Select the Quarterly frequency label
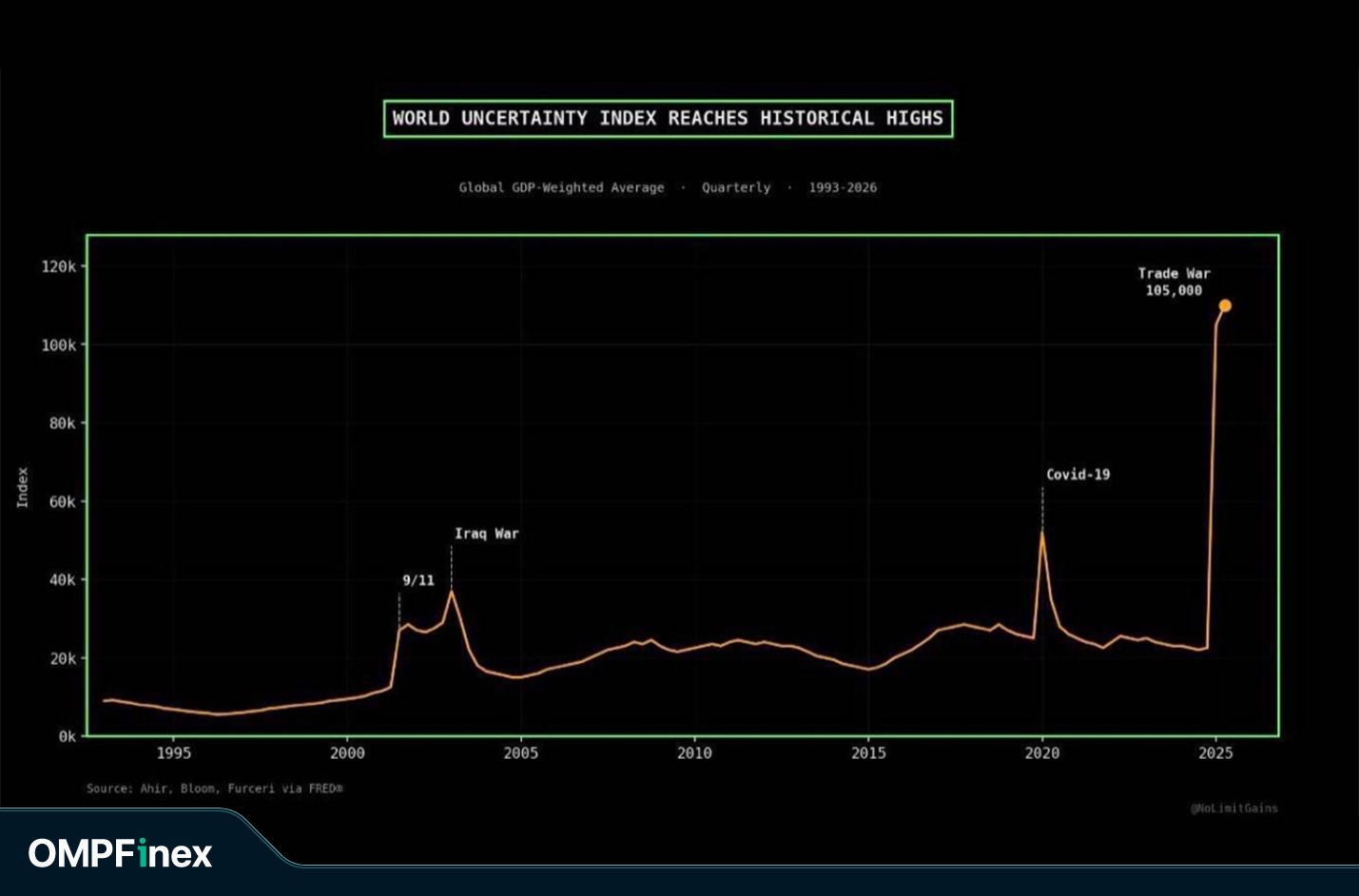The height and width of the screenshot is (896, 1359). tap(736, 187)
